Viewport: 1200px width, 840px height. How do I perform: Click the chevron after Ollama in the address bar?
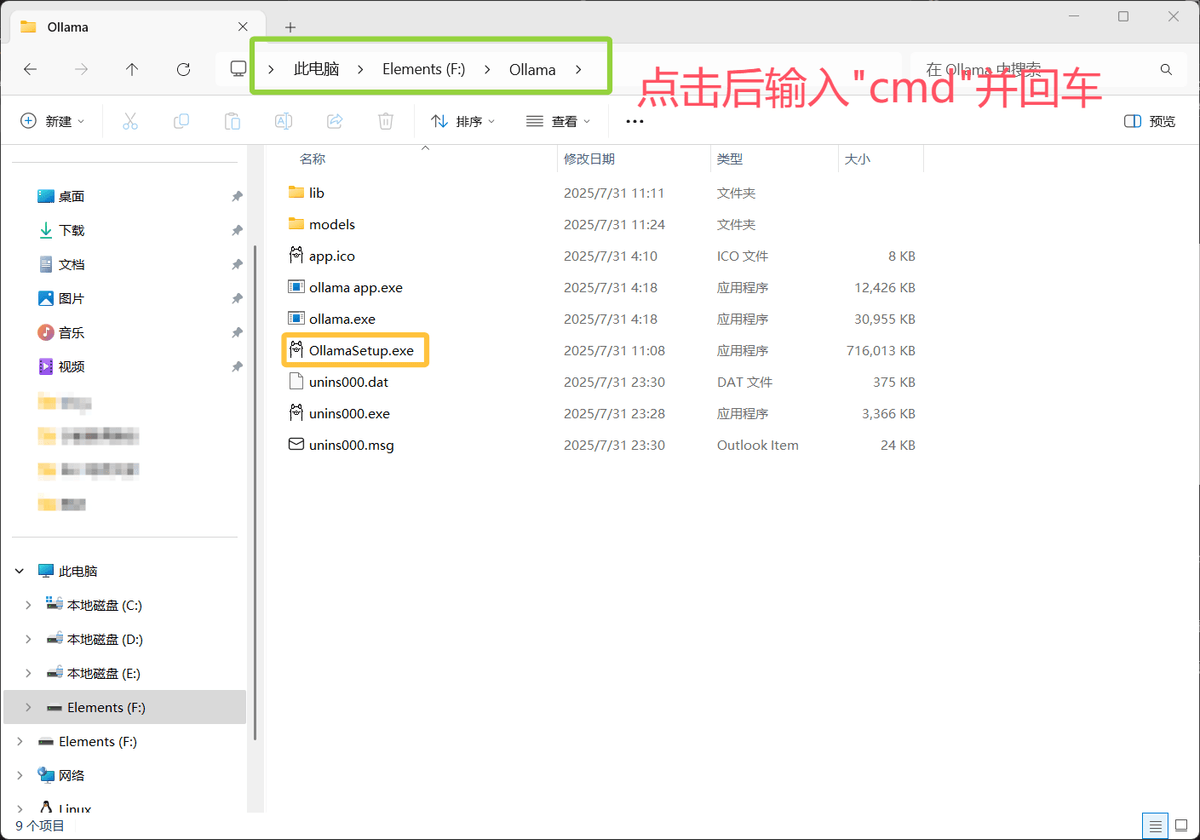pyautogui.click(x=578, y=69)
